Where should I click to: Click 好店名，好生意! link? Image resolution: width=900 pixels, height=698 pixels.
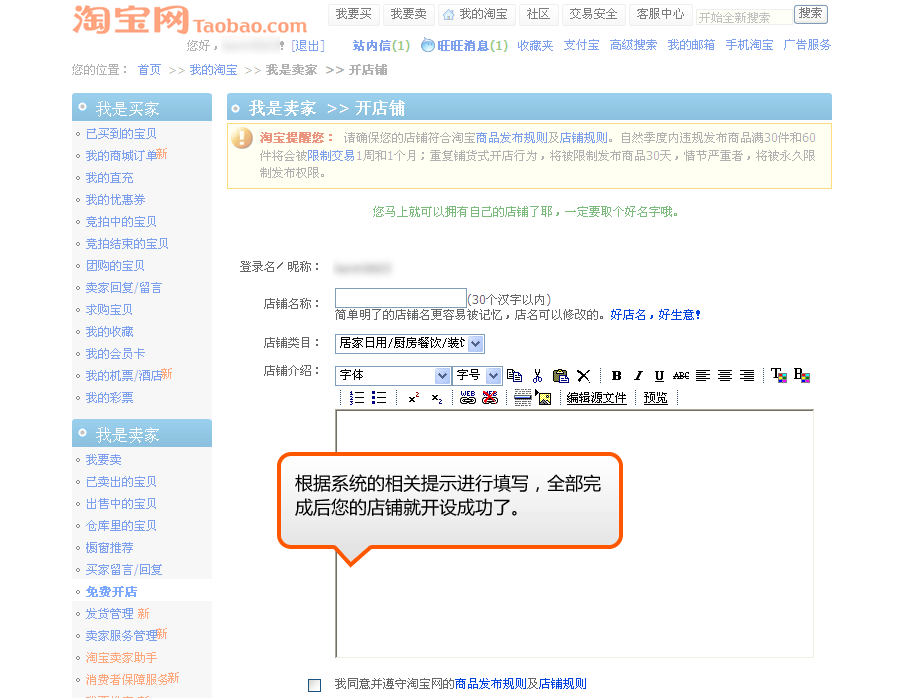[x=655, y=315]
